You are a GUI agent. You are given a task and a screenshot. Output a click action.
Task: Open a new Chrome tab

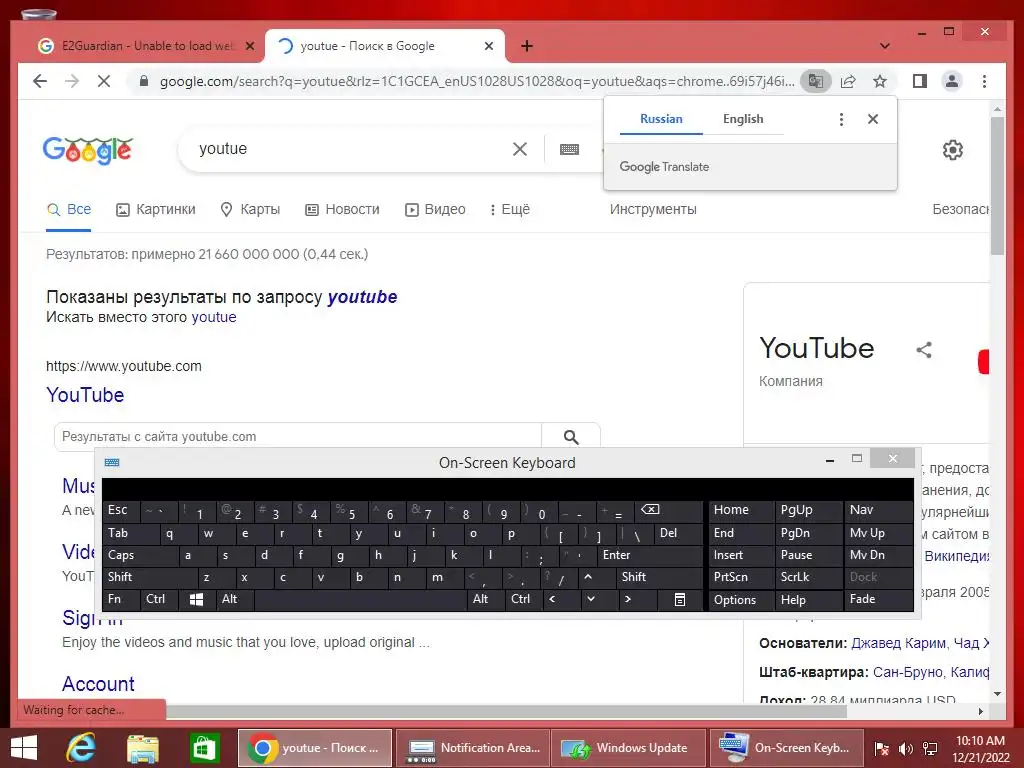coord(527,46)
